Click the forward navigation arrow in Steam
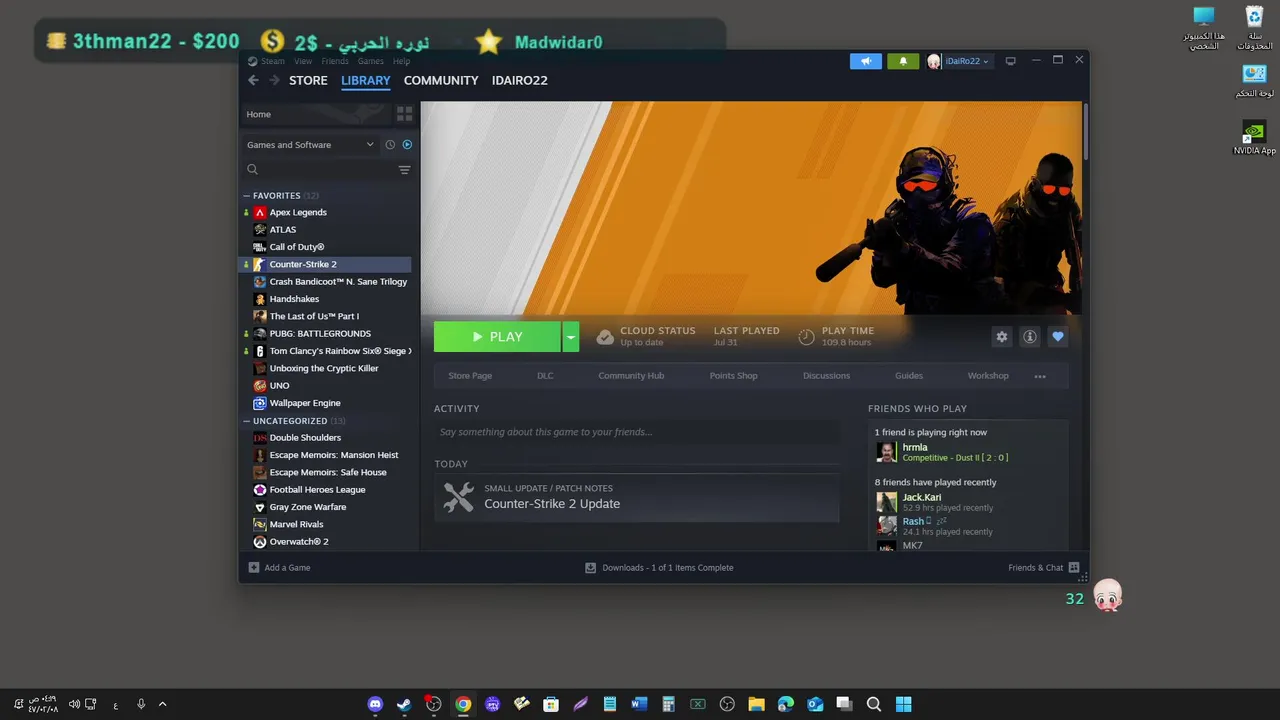Image resolution: width=1280 pixels, height=720 pixels. click(x=274, y=80)
